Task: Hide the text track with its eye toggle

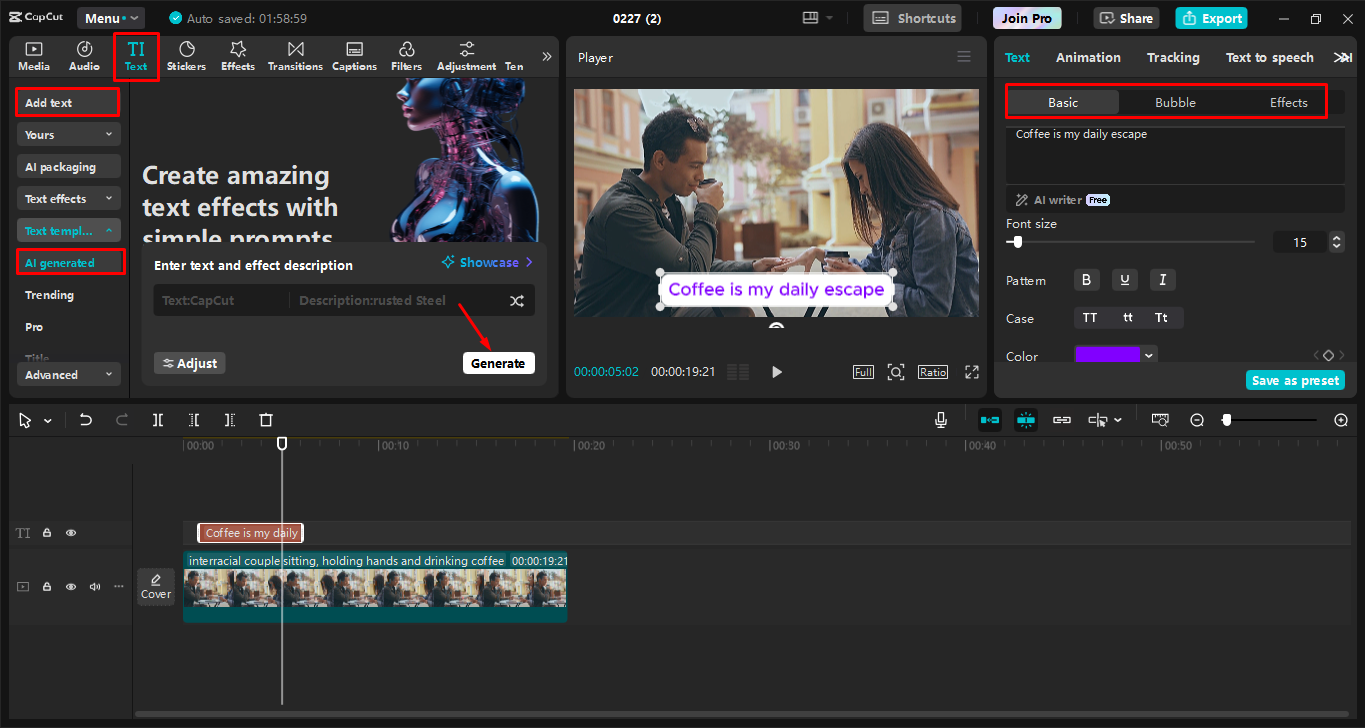Action: pyautogui.click(x=70, y=533)
